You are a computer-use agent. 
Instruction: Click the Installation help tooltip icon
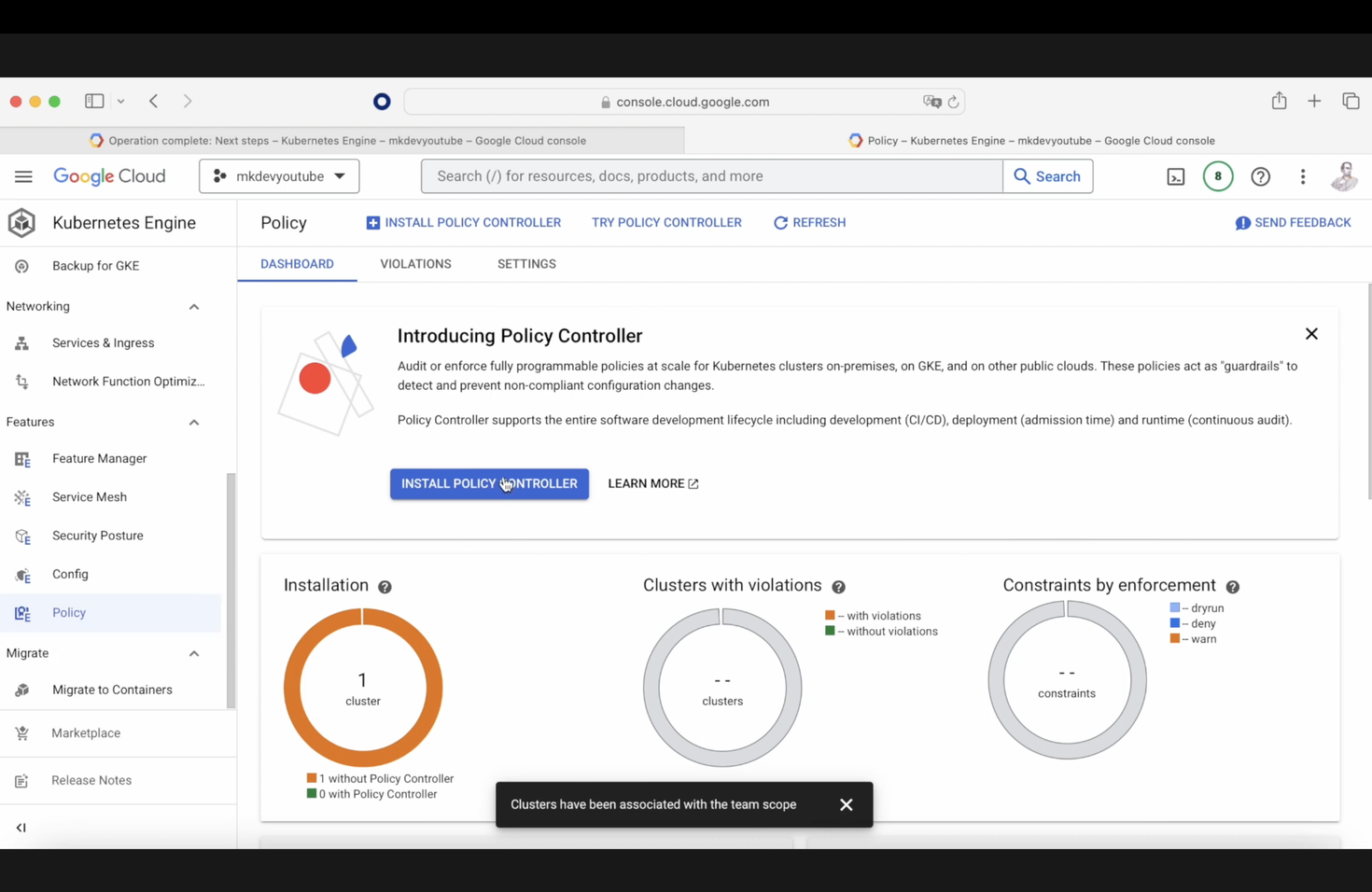(385, 587)
